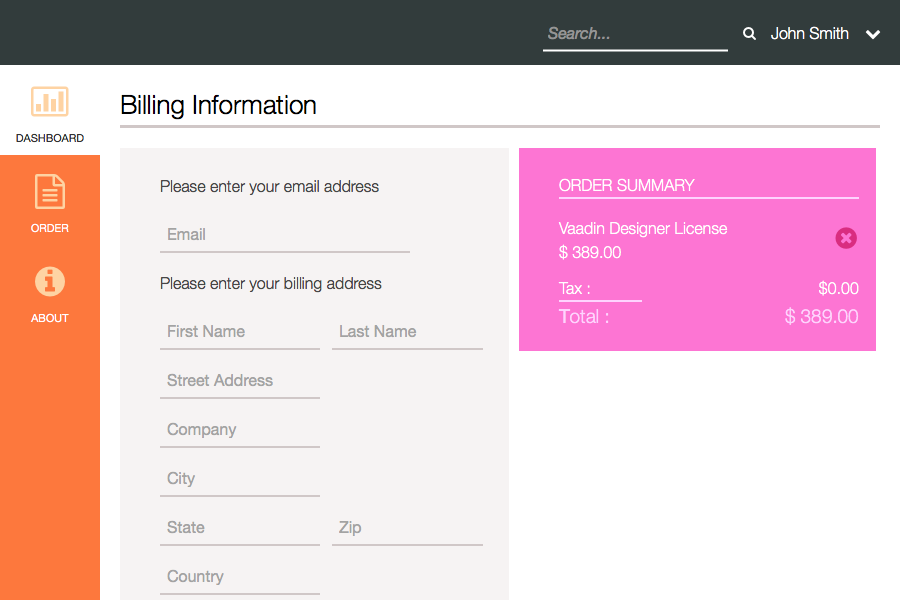
Task: Click the State input field
Action: (240, 528)
